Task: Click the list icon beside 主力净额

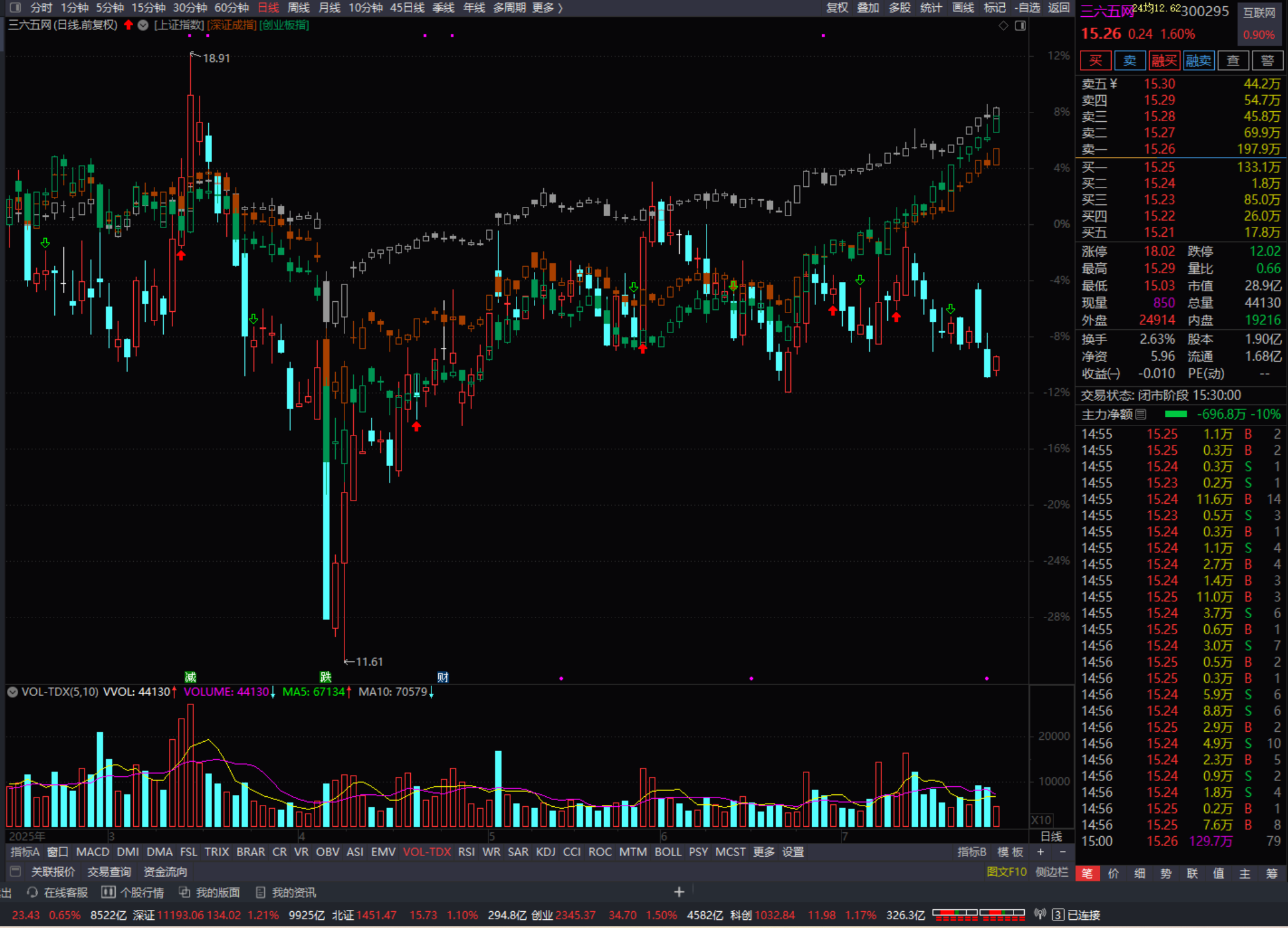Action: click(x=1141, y=414)
